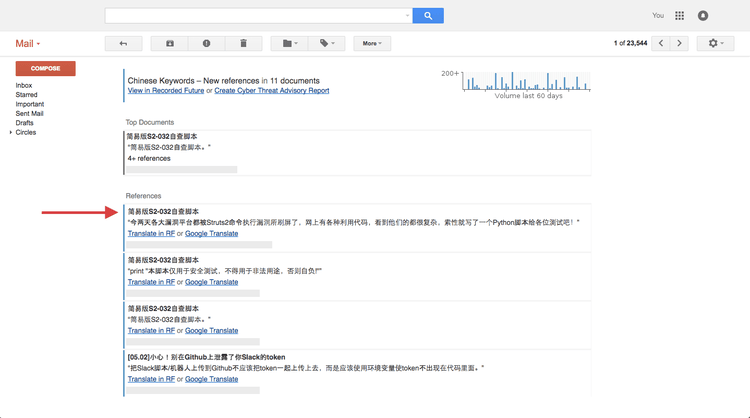750x418 pixels.
Task: Click the blue search button
Action: click(428, 16)
